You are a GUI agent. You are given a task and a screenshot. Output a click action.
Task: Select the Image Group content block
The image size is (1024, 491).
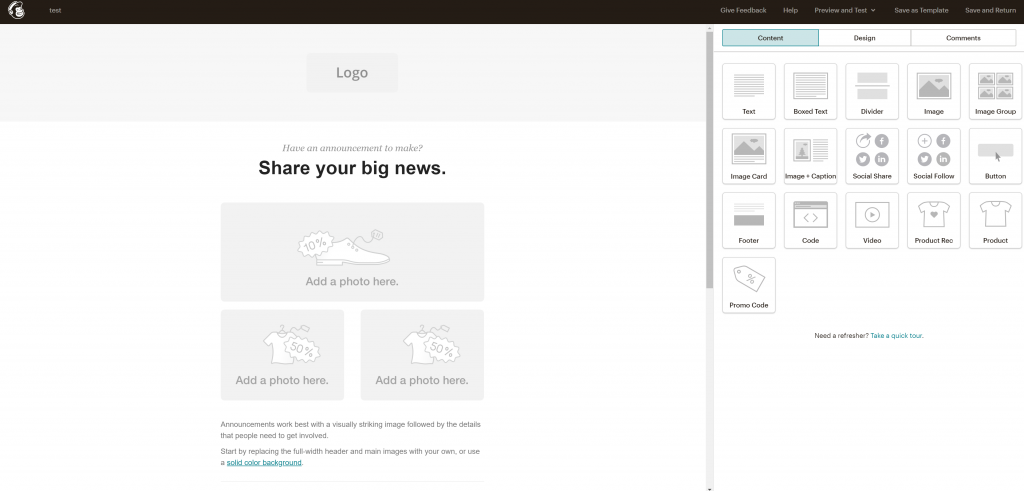pos(995,91)
